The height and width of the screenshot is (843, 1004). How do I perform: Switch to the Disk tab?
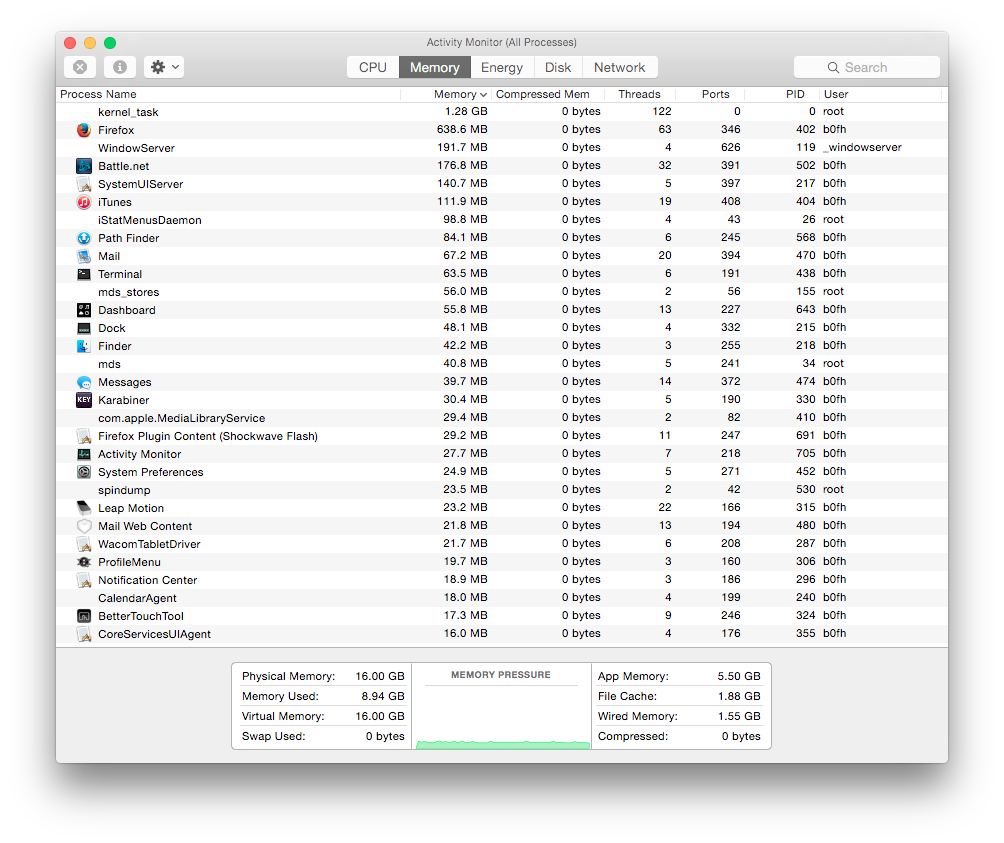click(558, 67)
